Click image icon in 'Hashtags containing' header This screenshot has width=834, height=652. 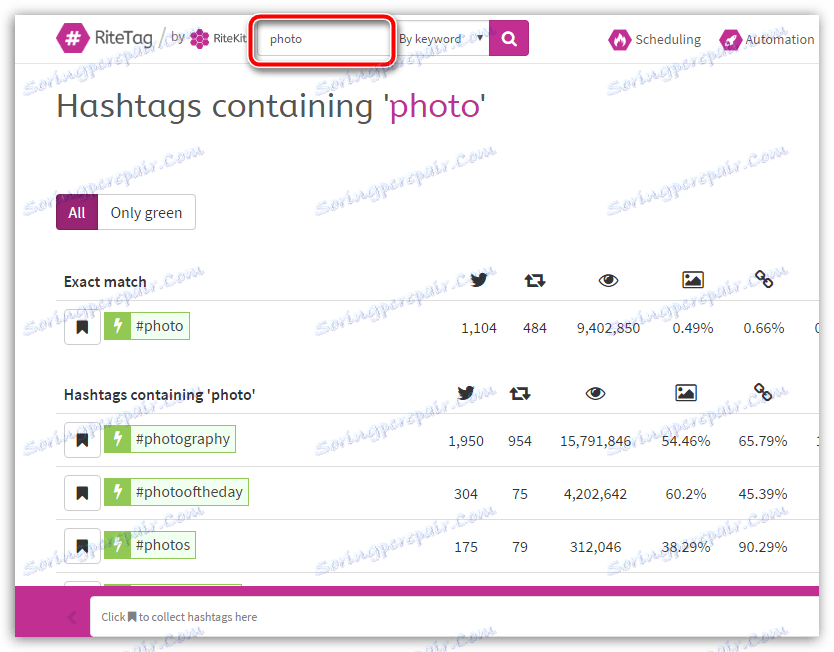coord(686,393)
